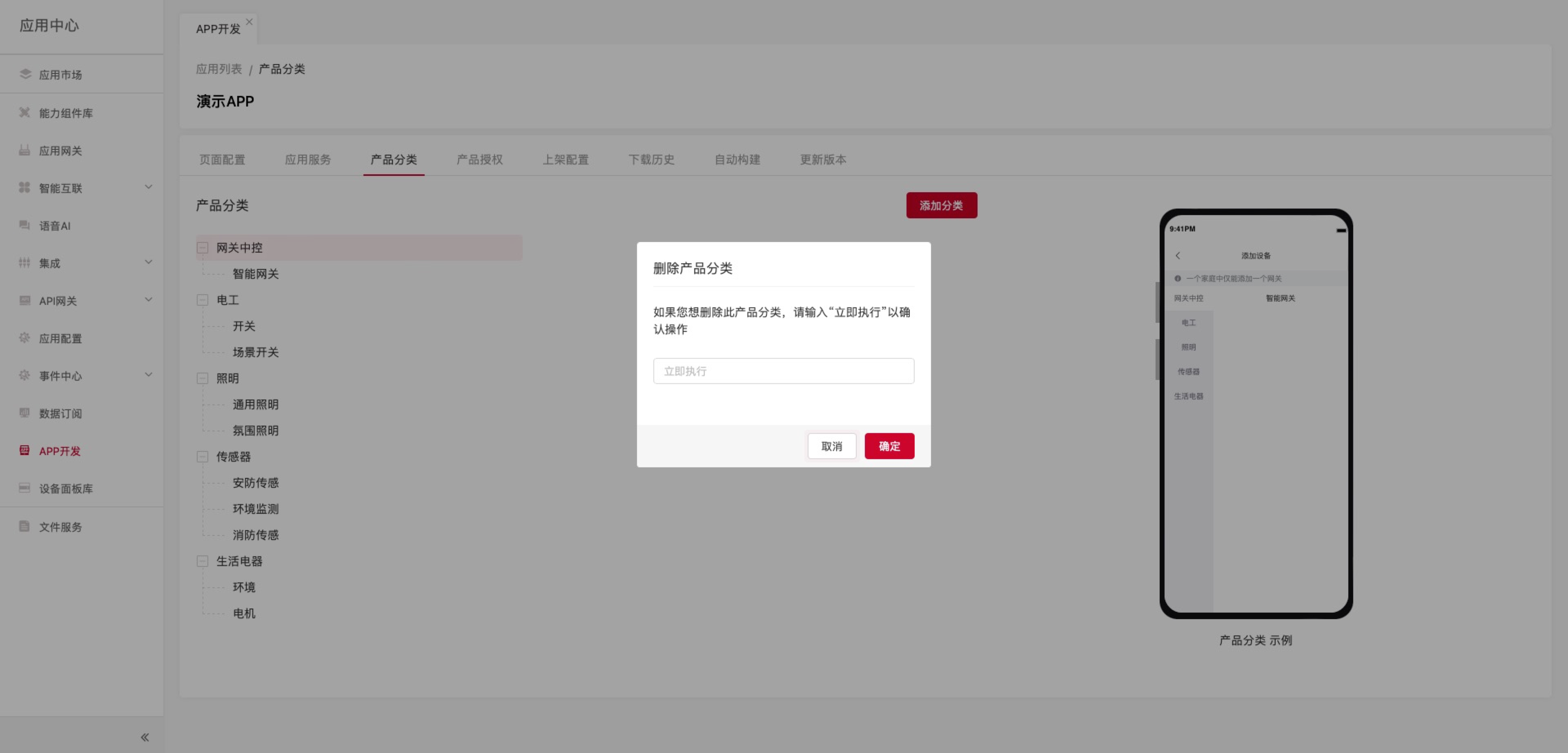Expand the 智能互联 sidebar menu
The image size is (1568, 753).
(149, 187)
